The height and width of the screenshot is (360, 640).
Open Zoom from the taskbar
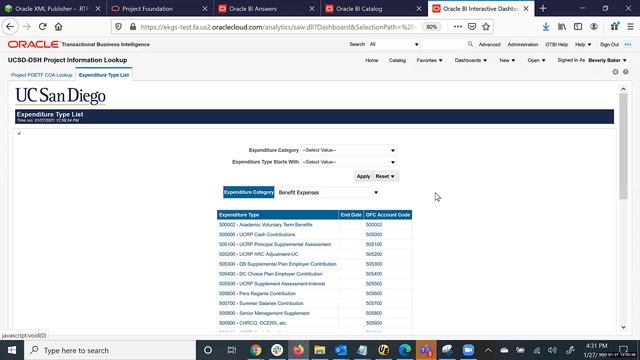[468, 350]
